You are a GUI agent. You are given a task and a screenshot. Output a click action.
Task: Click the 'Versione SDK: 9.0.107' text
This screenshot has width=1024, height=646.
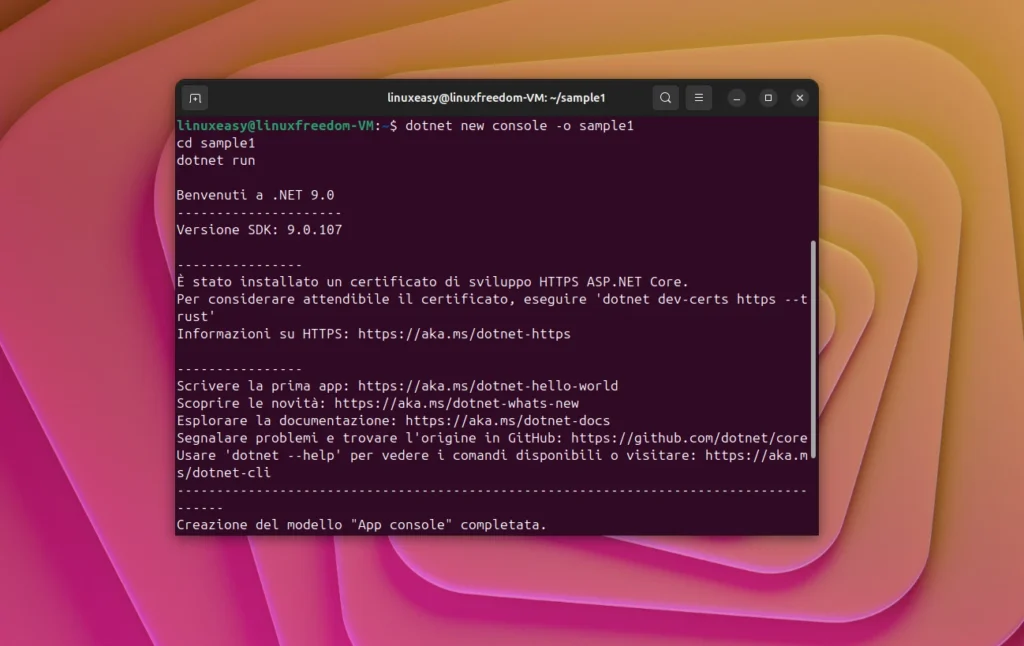[x=261, y=229]
